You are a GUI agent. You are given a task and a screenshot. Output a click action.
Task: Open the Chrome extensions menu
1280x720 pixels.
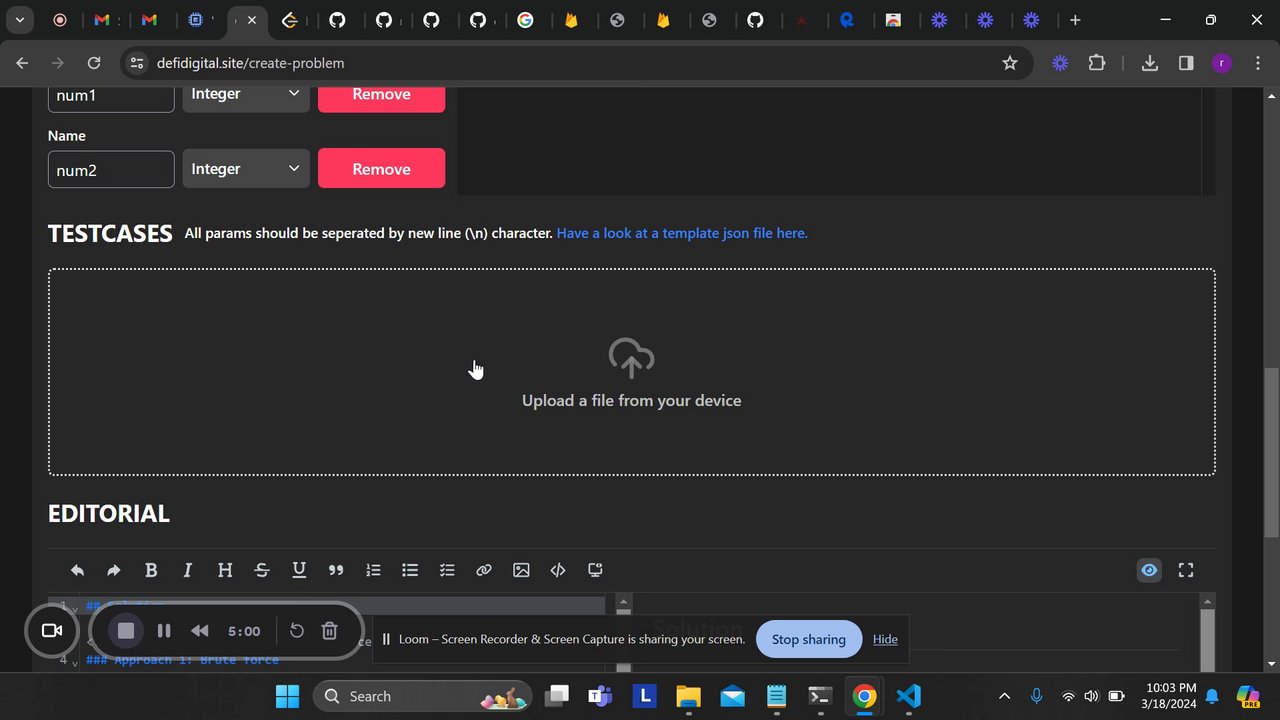(x=1097, y=63)
